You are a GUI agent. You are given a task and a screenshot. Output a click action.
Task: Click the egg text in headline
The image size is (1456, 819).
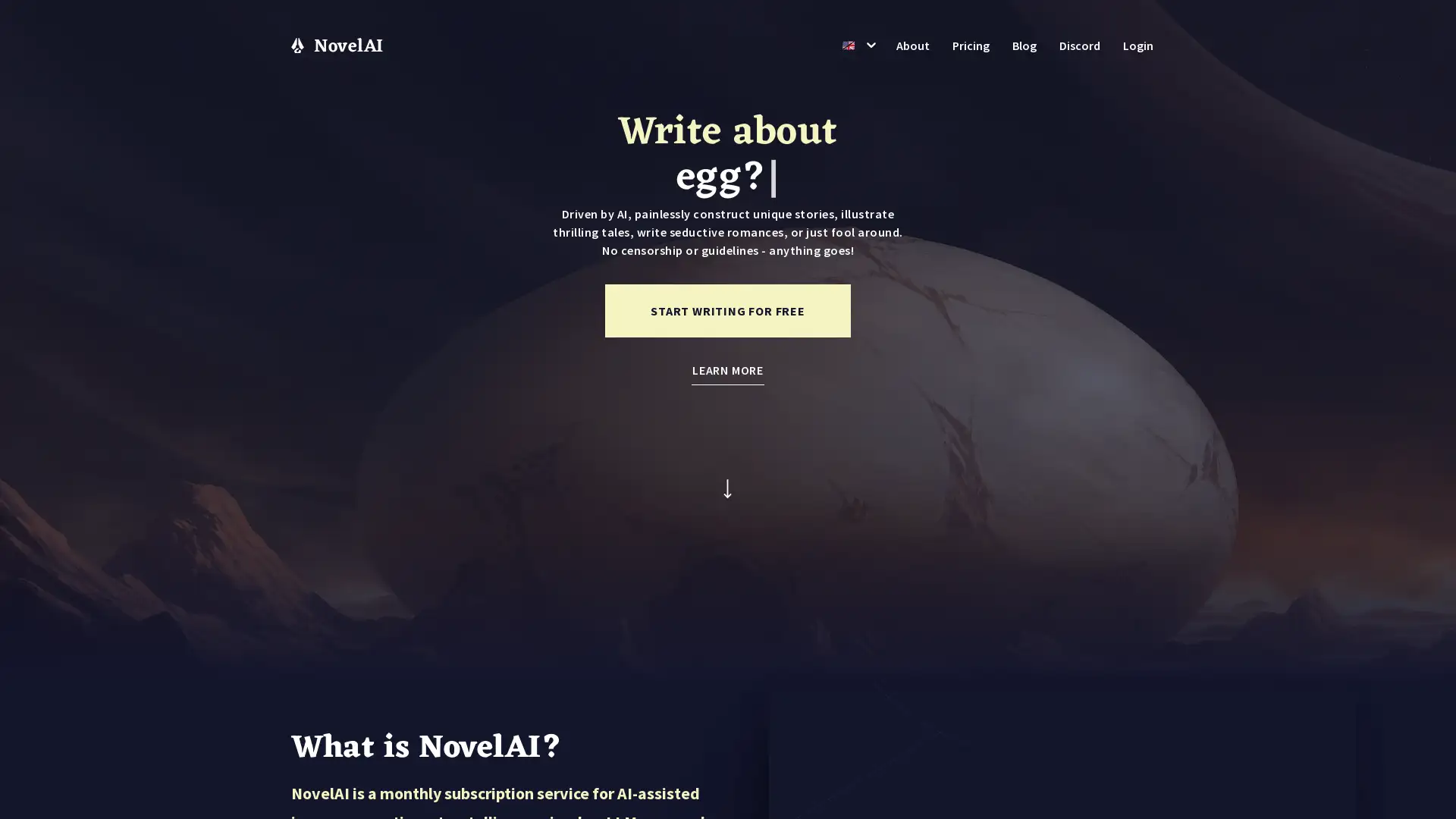(720, 176)
